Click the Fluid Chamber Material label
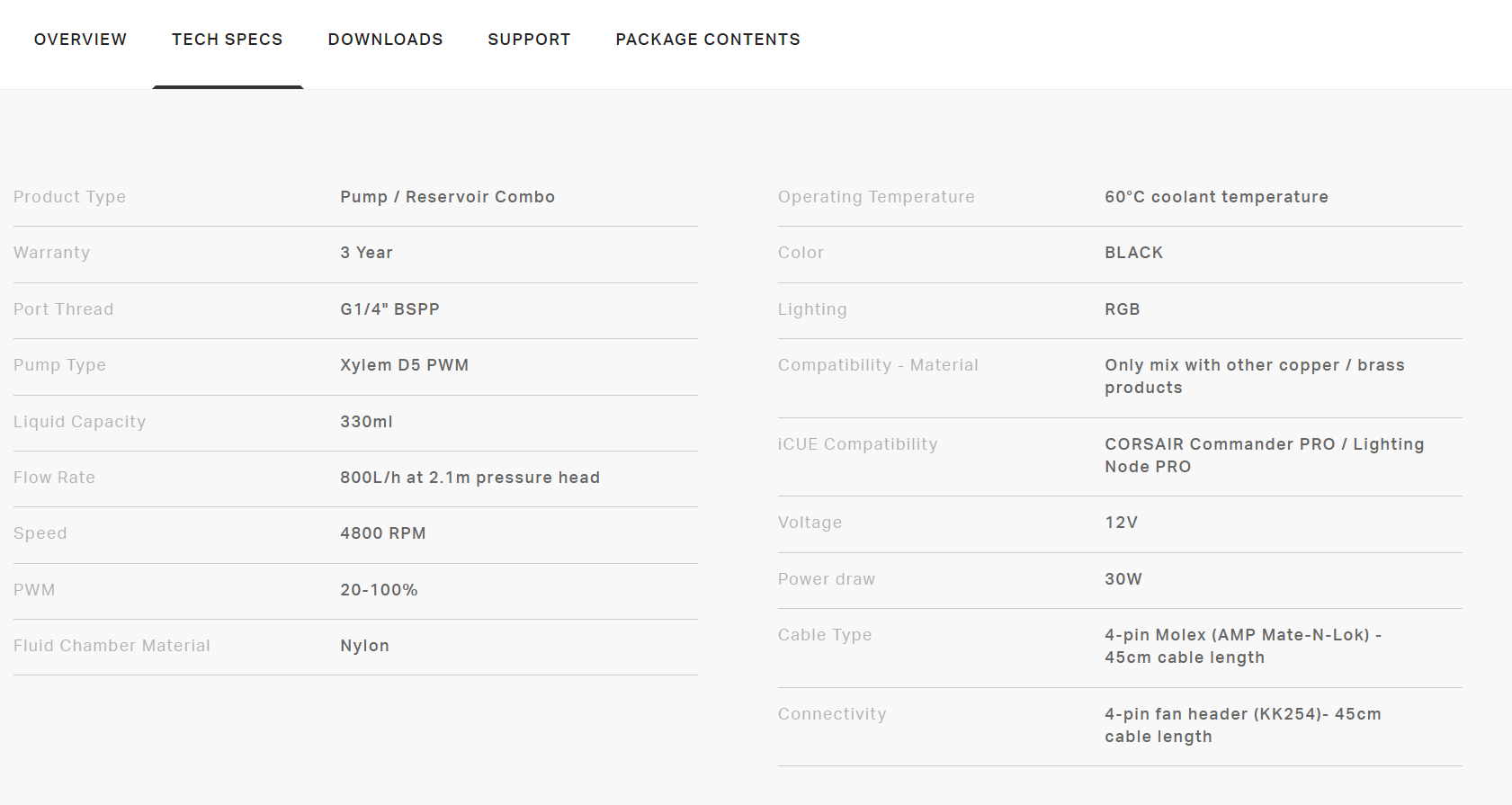The height and width of the screenshot is (805, 1512). pos(112,646)
